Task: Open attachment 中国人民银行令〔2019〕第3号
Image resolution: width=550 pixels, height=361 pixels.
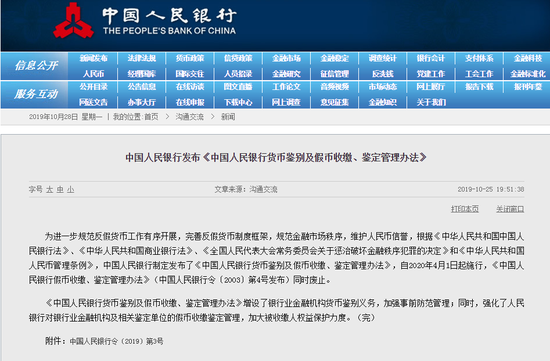Action: click(116, 341)
